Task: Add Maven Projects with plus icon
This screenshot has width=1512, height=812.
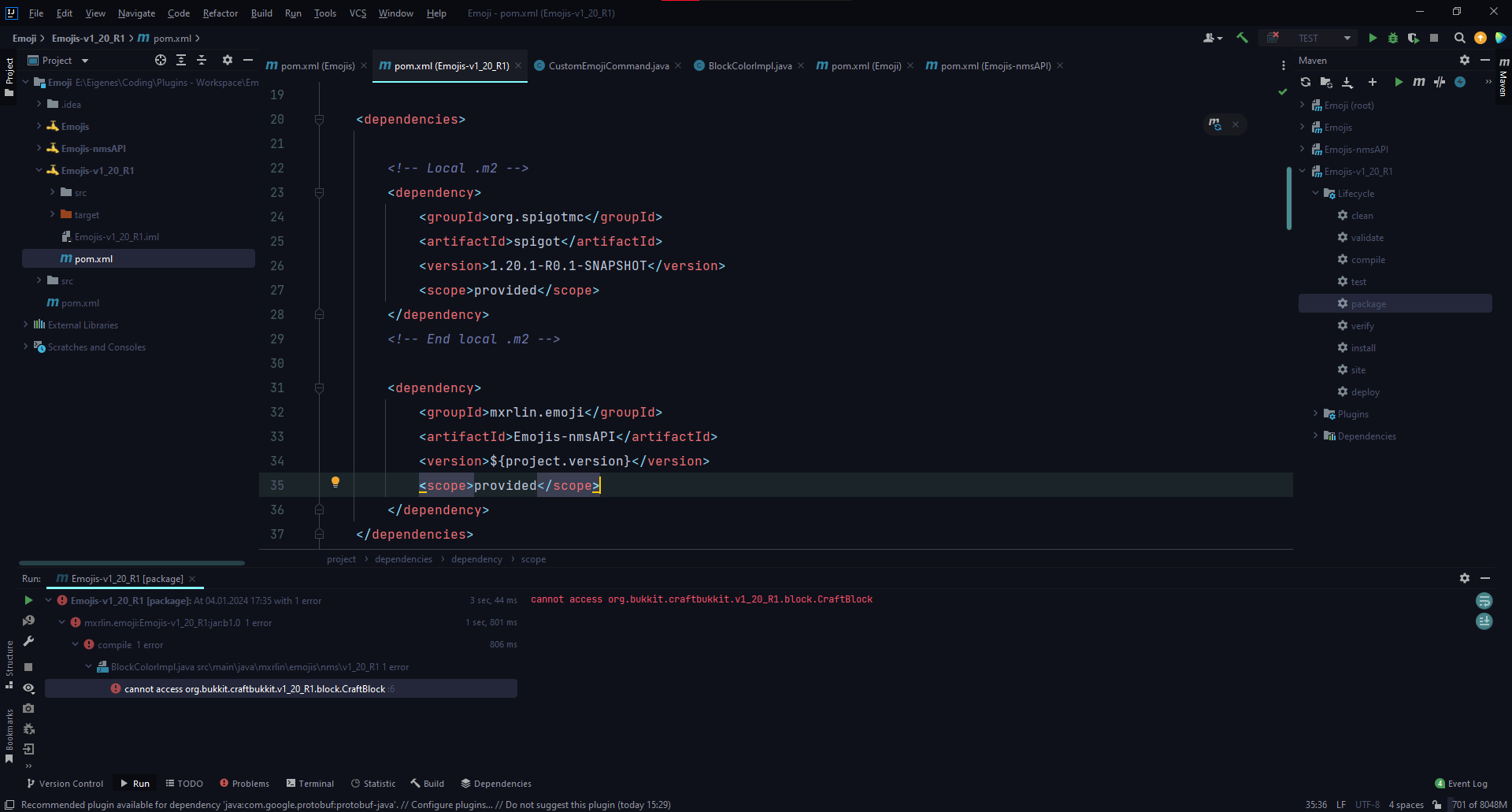Action: click(x=1373, y=82)
